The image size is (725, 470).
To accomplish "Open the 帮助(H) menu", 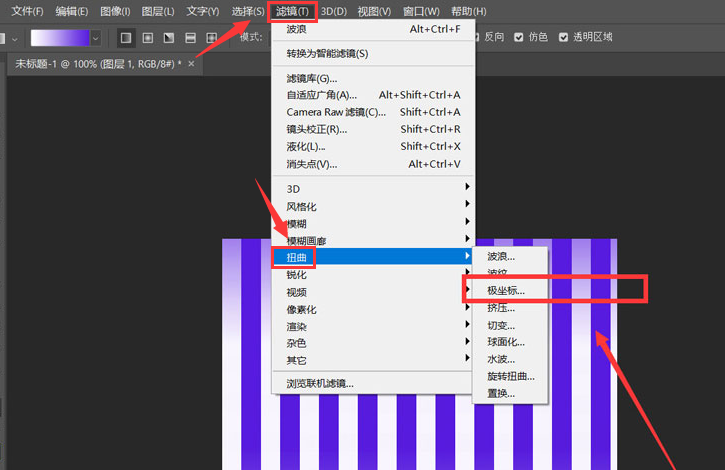I will click(468, 11).
